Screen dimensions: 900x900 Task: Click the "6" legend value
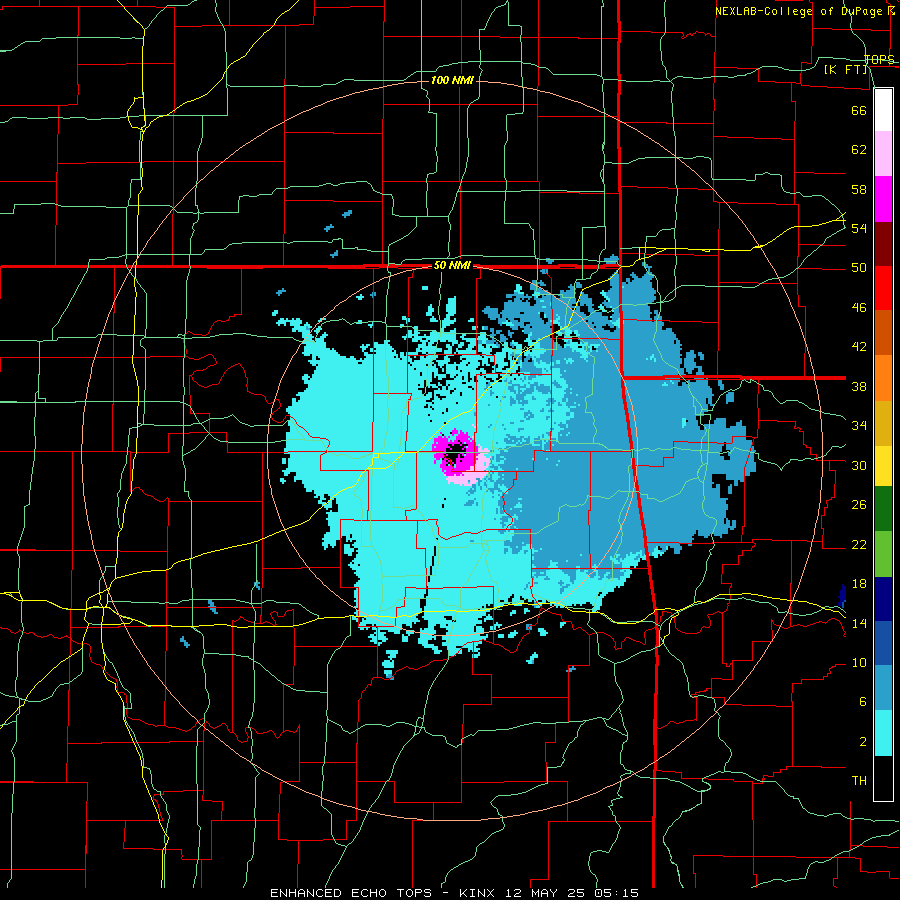862,702
